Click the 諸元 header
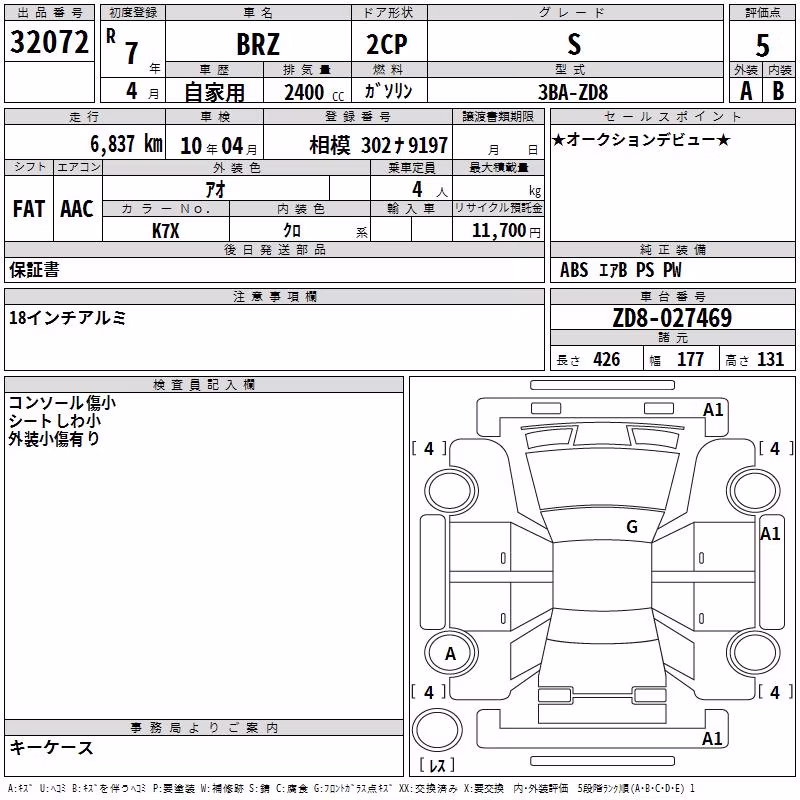Viewport: 800px width, 800px height. click(672, 337)
